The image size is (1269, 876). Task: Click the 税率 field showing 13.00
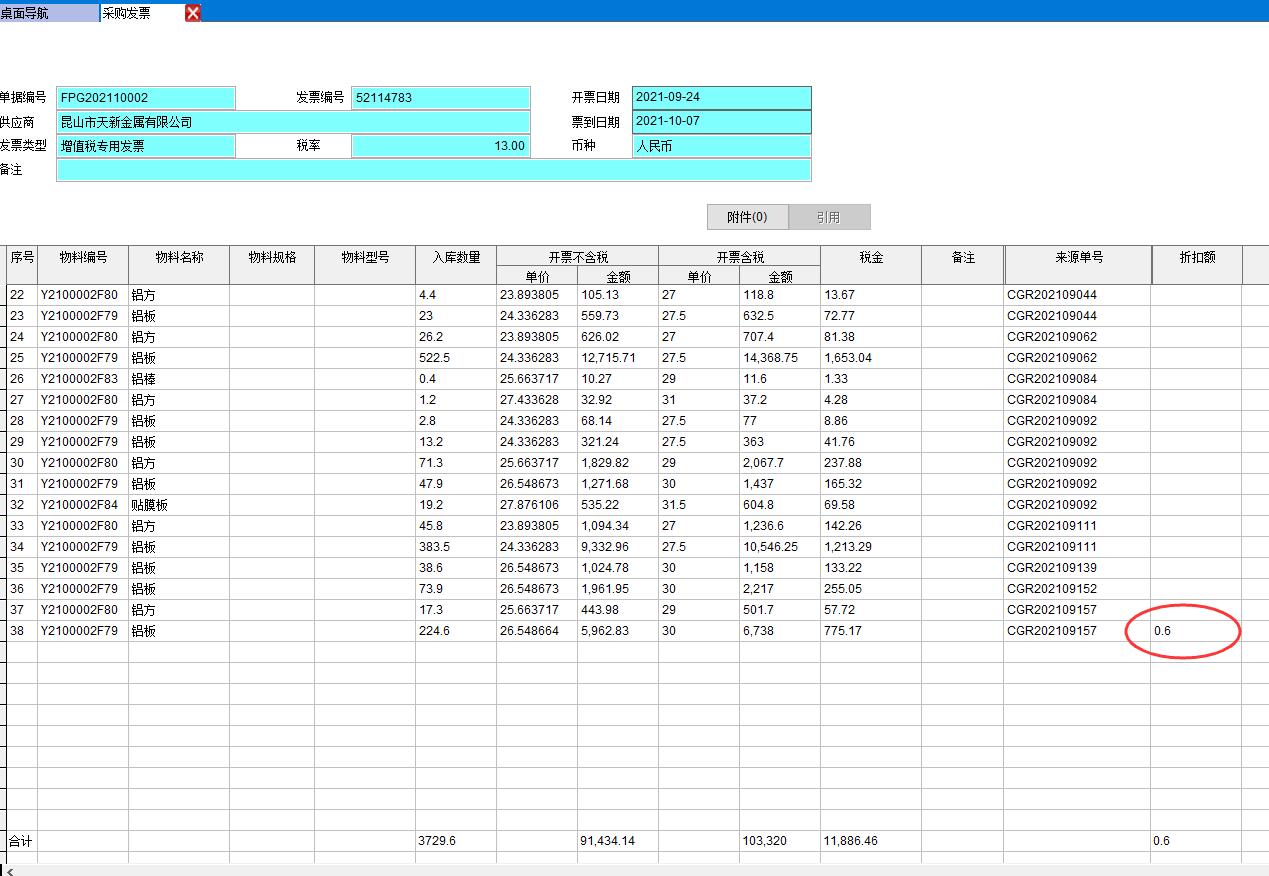coord(440,146)
